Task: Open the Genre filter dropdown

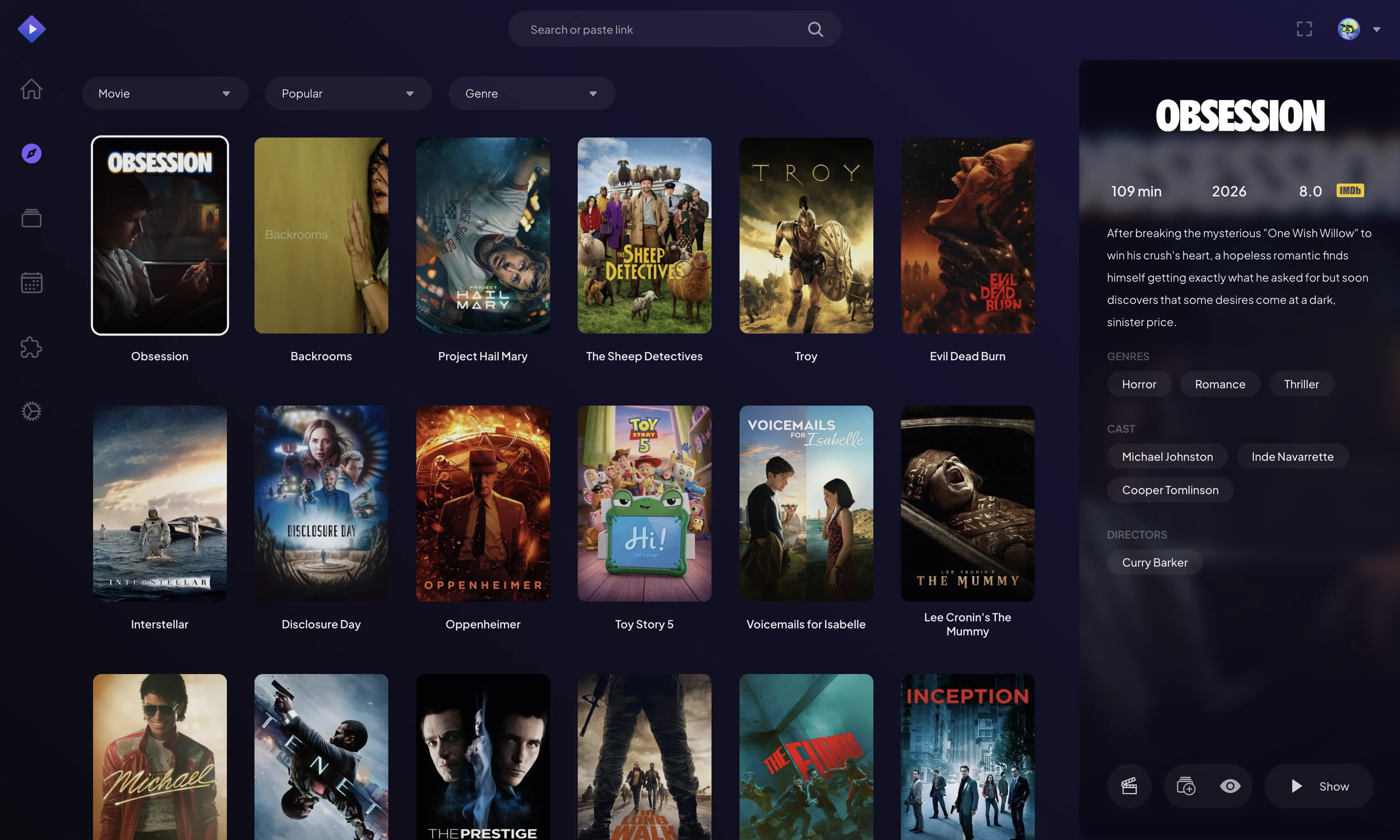Action: point(532,93)
